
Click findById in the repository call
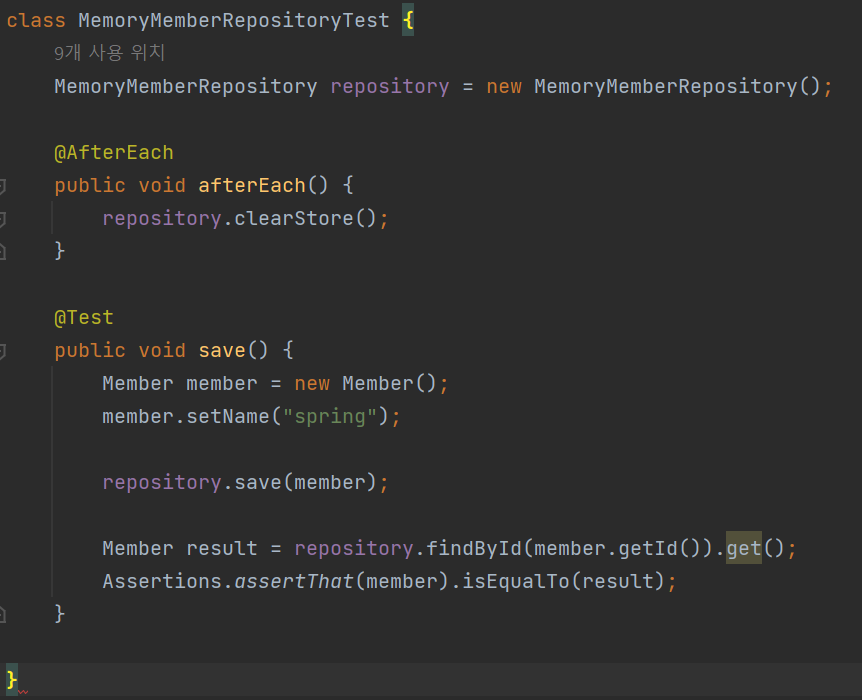(x=473, y=548)
